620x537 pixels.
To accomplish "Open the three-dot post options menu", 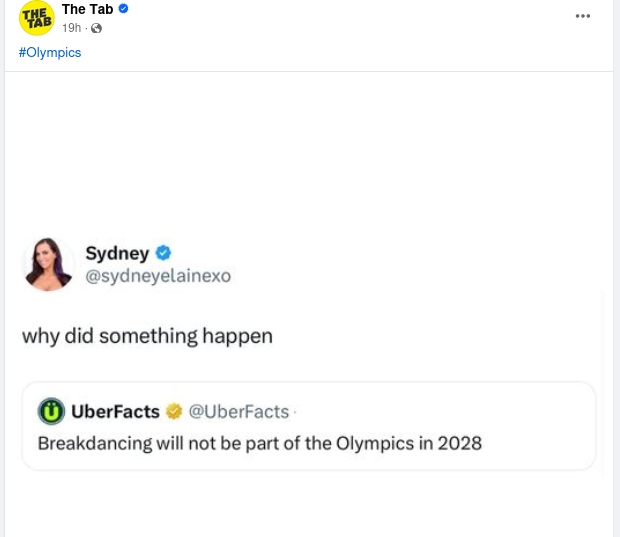I will coord(583,16).
